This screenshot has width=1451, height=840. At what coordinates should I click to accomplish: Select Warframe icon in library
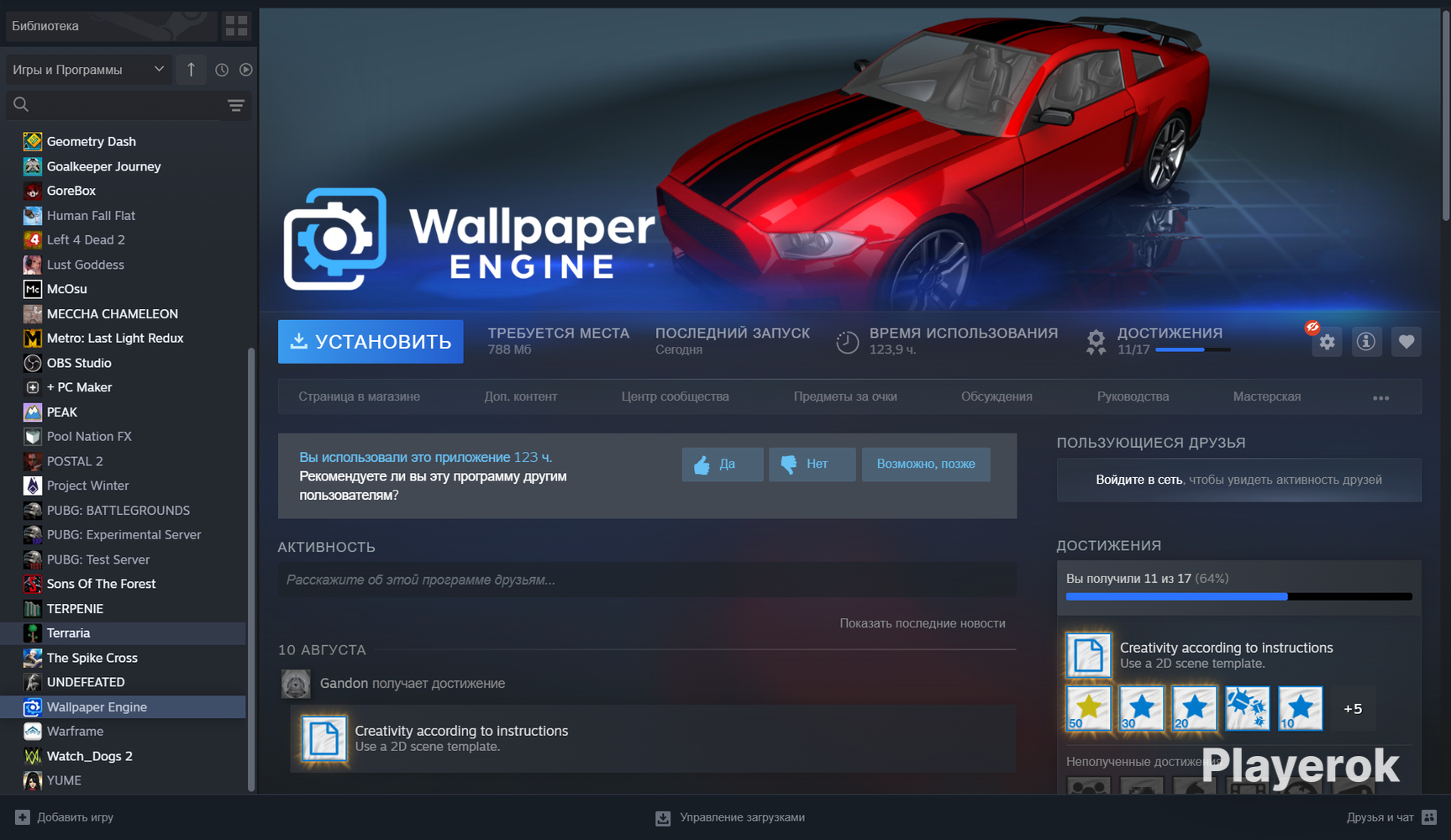[33, 731]
